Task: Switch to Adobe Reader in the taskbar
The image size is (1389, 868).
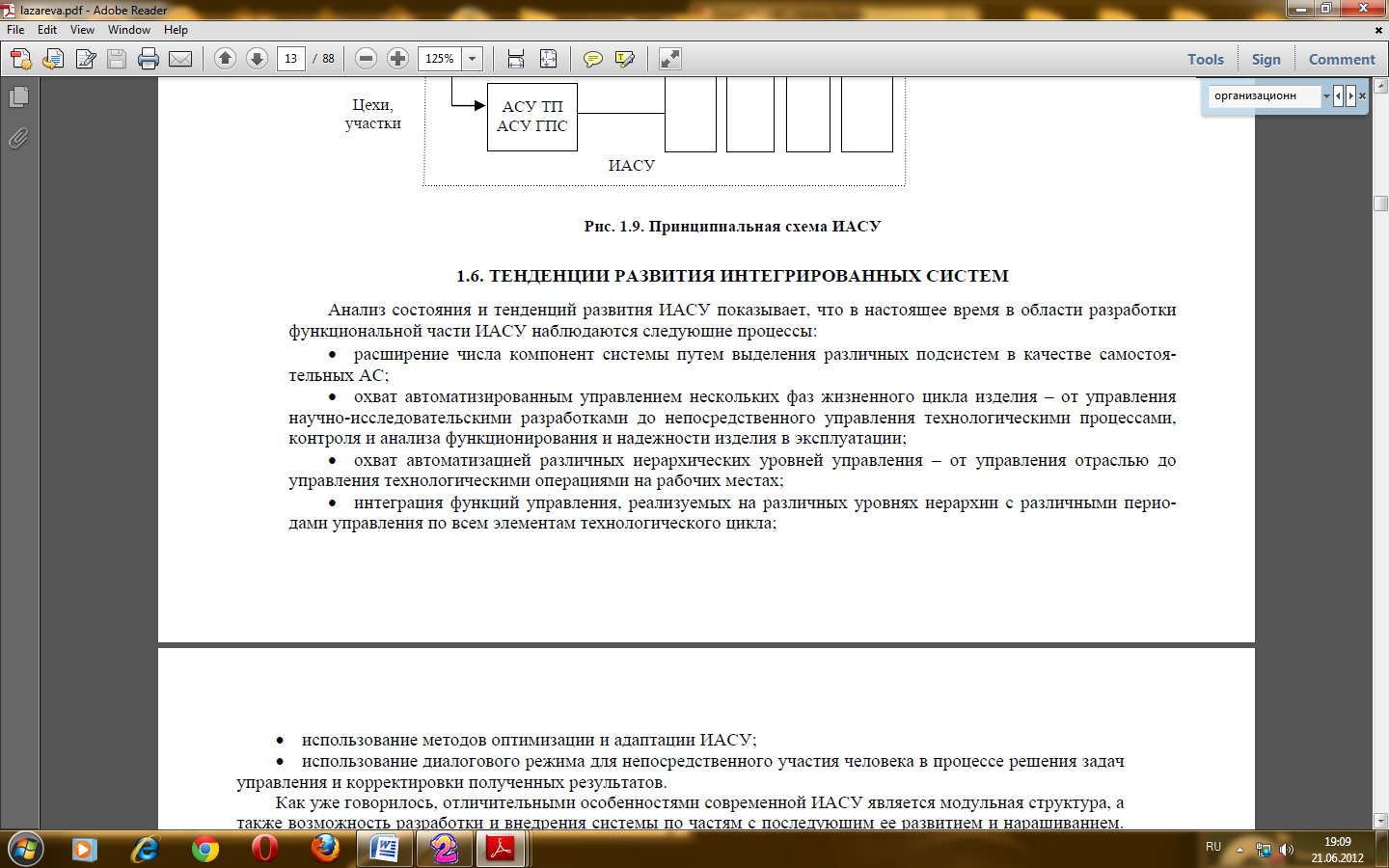Action: coord(501,849)
